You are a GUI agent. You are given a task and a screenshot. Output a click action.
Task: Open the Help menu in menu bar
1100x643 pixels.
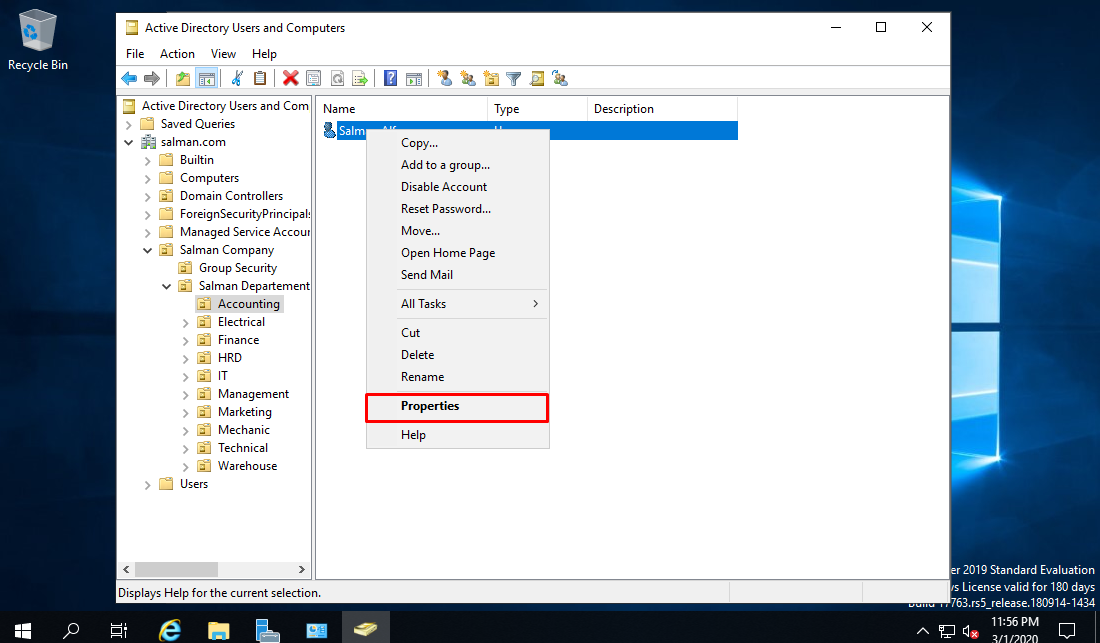(x=264, y=54)
